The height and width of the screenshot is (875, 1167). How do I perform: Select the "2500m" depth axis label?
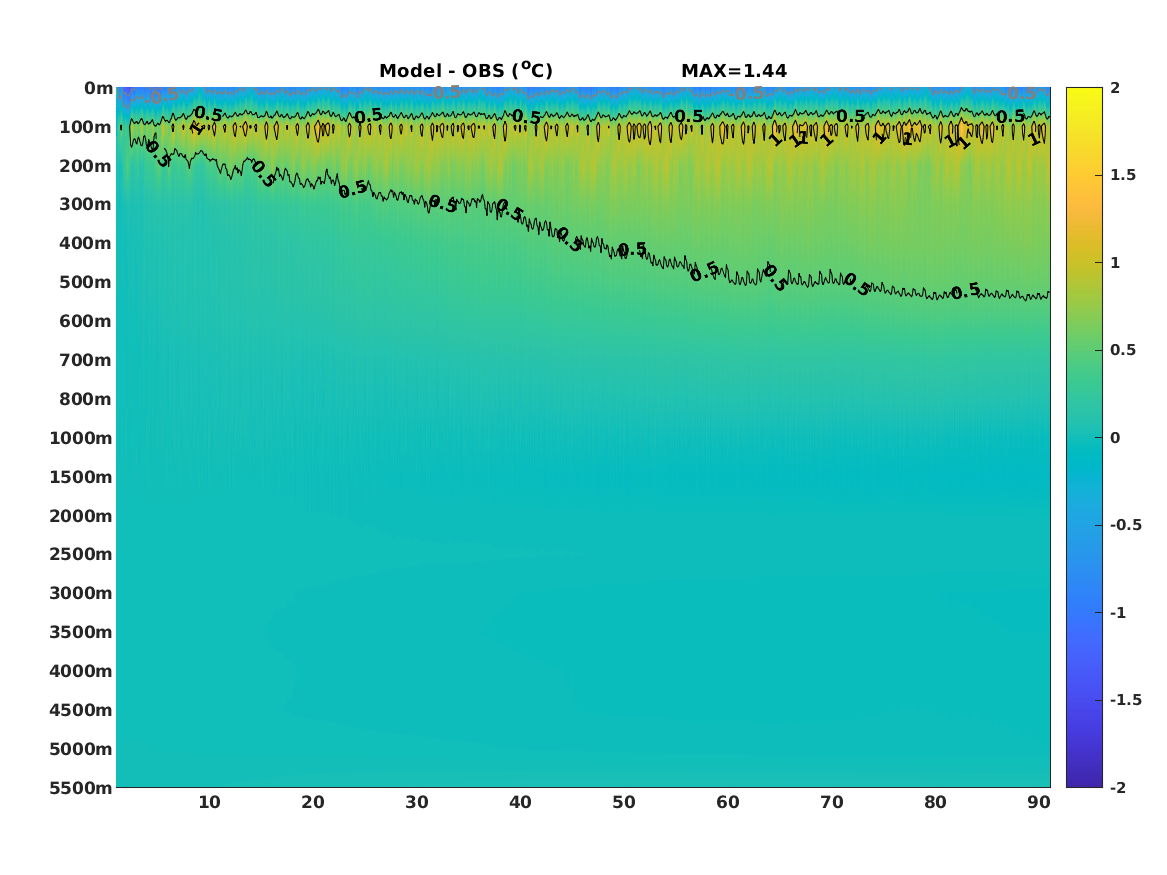click(x=81, y=554)
